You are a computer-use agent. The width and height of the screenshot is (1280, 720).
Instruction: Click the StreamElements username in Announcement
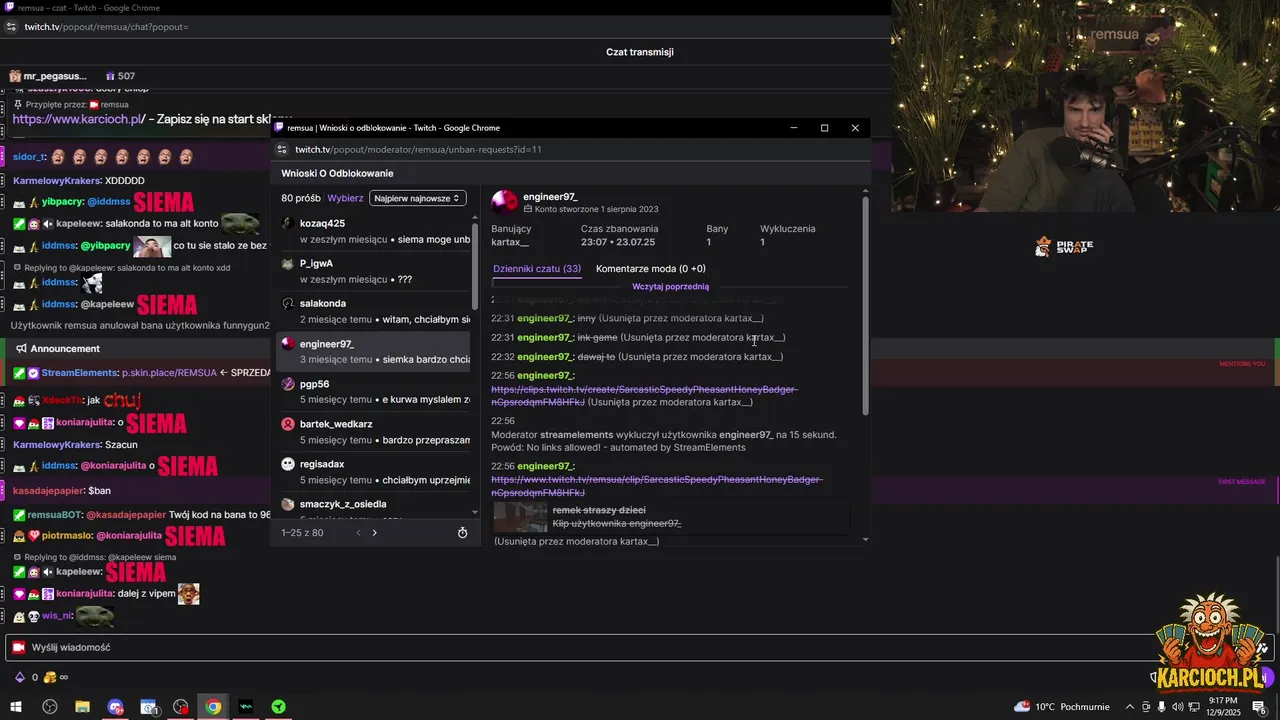tap(79, 372)
